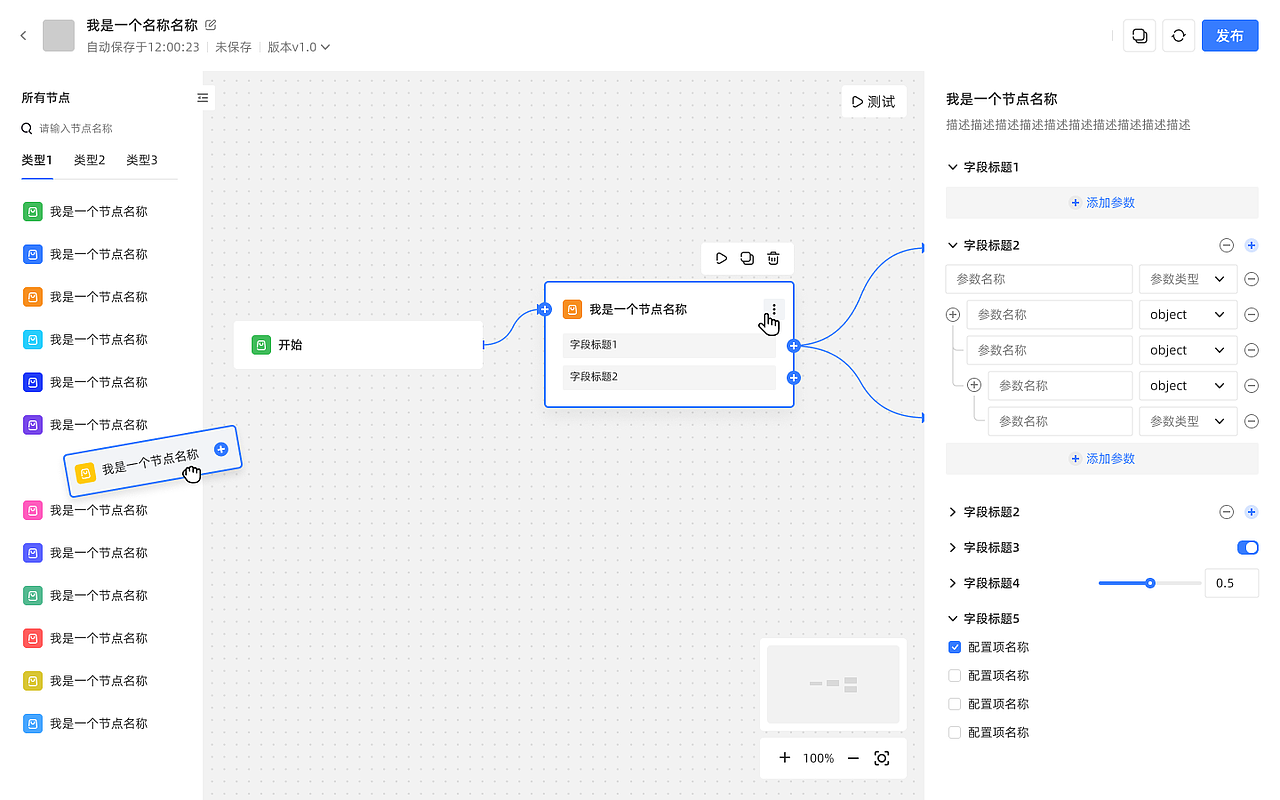Click the refresh sync icon in header
Screen dimensions: 1280x800
pyautogui.click(x=1179, y=35)
